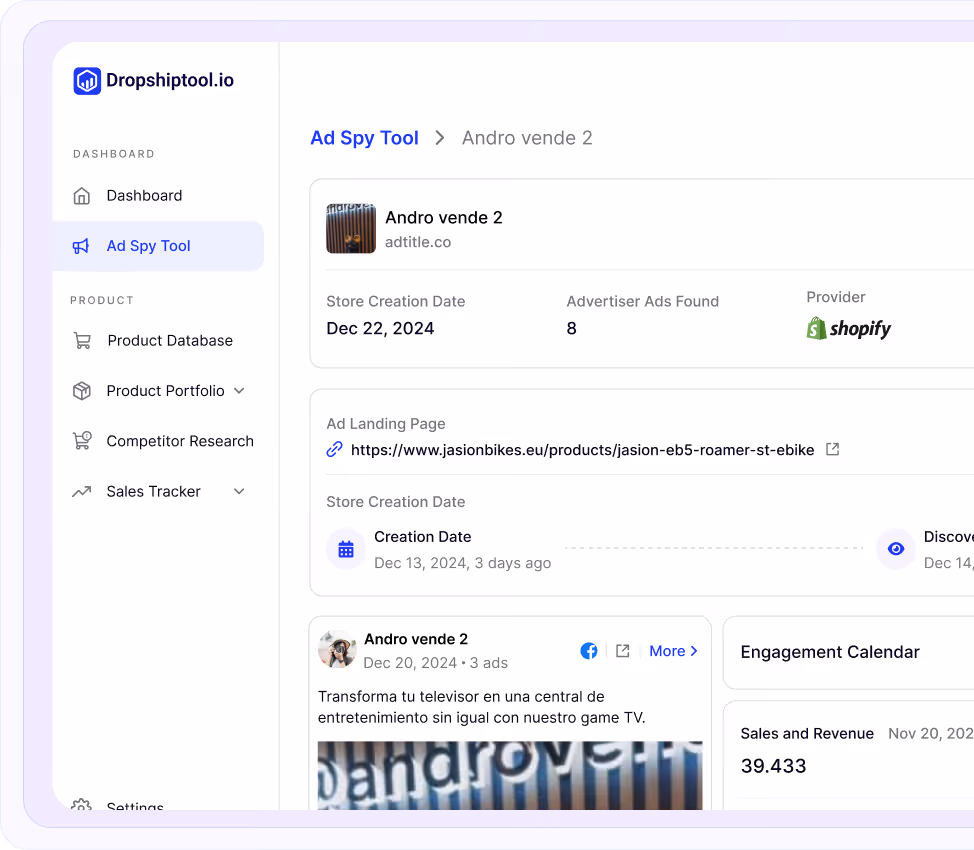Click the ad card profile avatar
The width and height of the screenshot is (974, 850).
tap(337, 649)
